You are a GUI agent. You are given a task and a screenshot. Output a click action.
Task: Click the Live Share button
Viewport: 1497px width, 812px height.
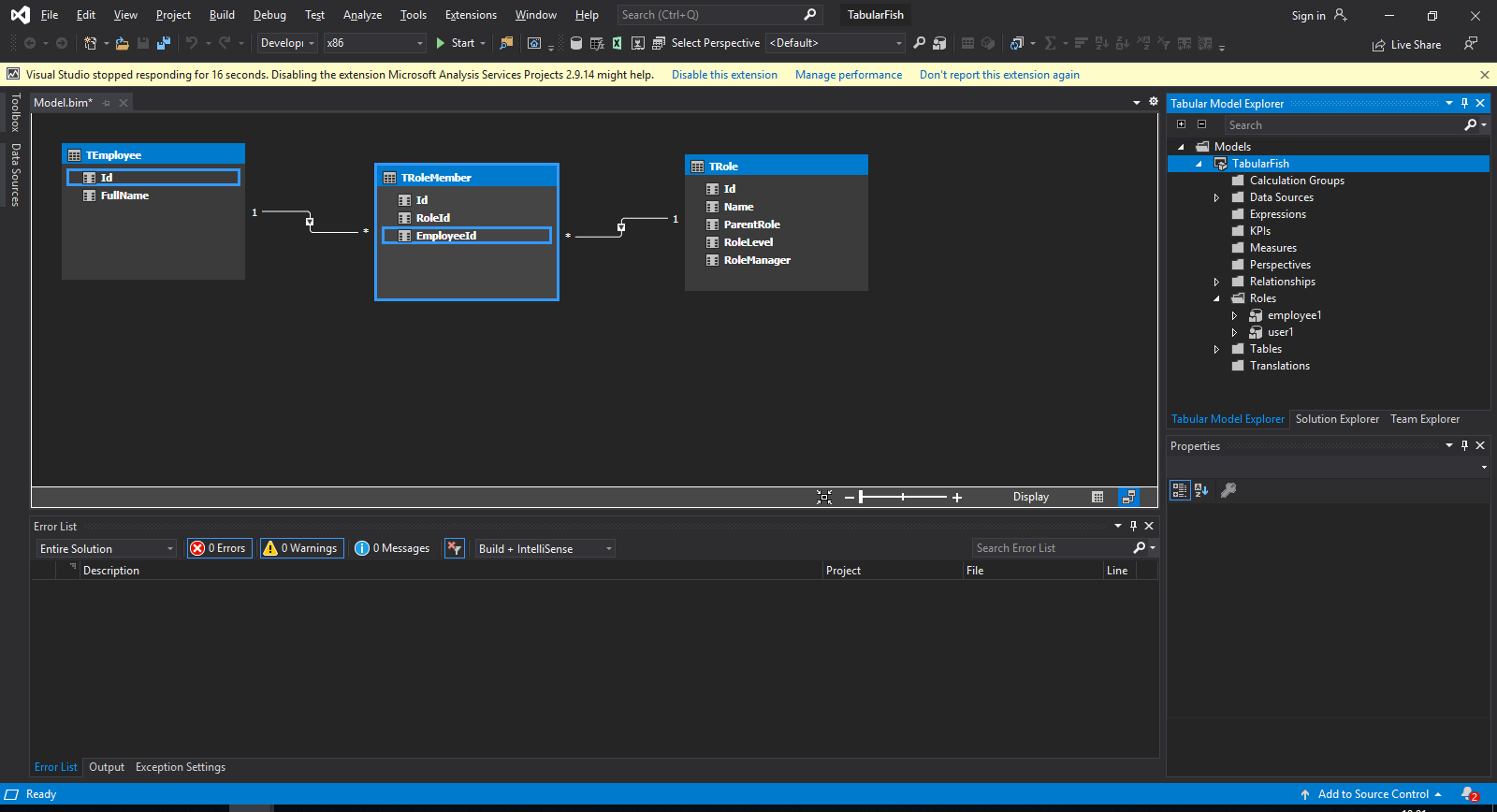point(1406,45)
